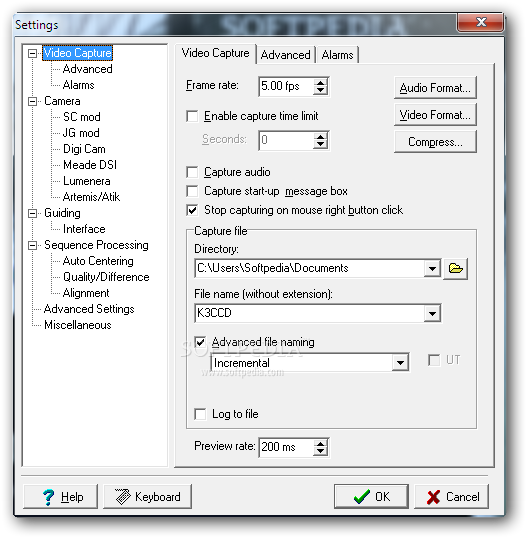Select Alignment tree item
This screenshot has width=527, height=538.
tap(86, 293)
